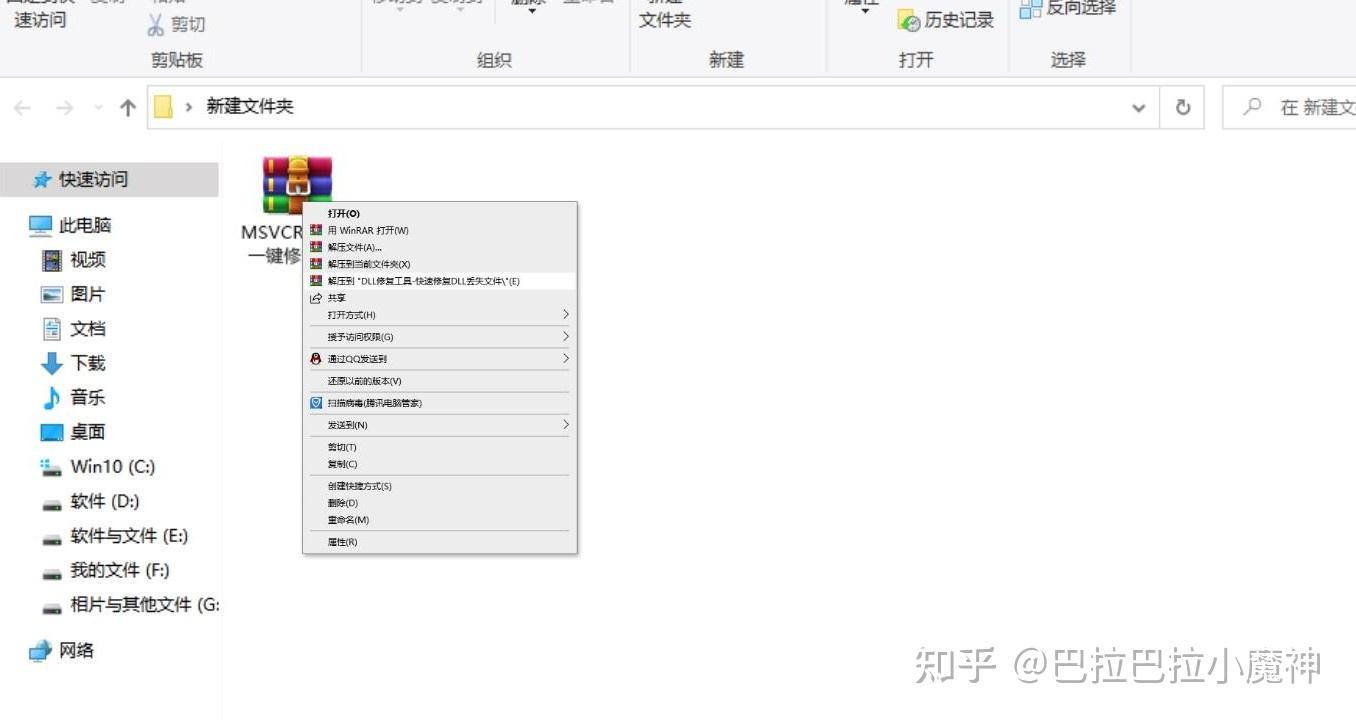The height and width of the screenshot is (720, 1356).
Task: Choose 扫描病毒(腾讯电脑管家)
Action: coord(440,403)
